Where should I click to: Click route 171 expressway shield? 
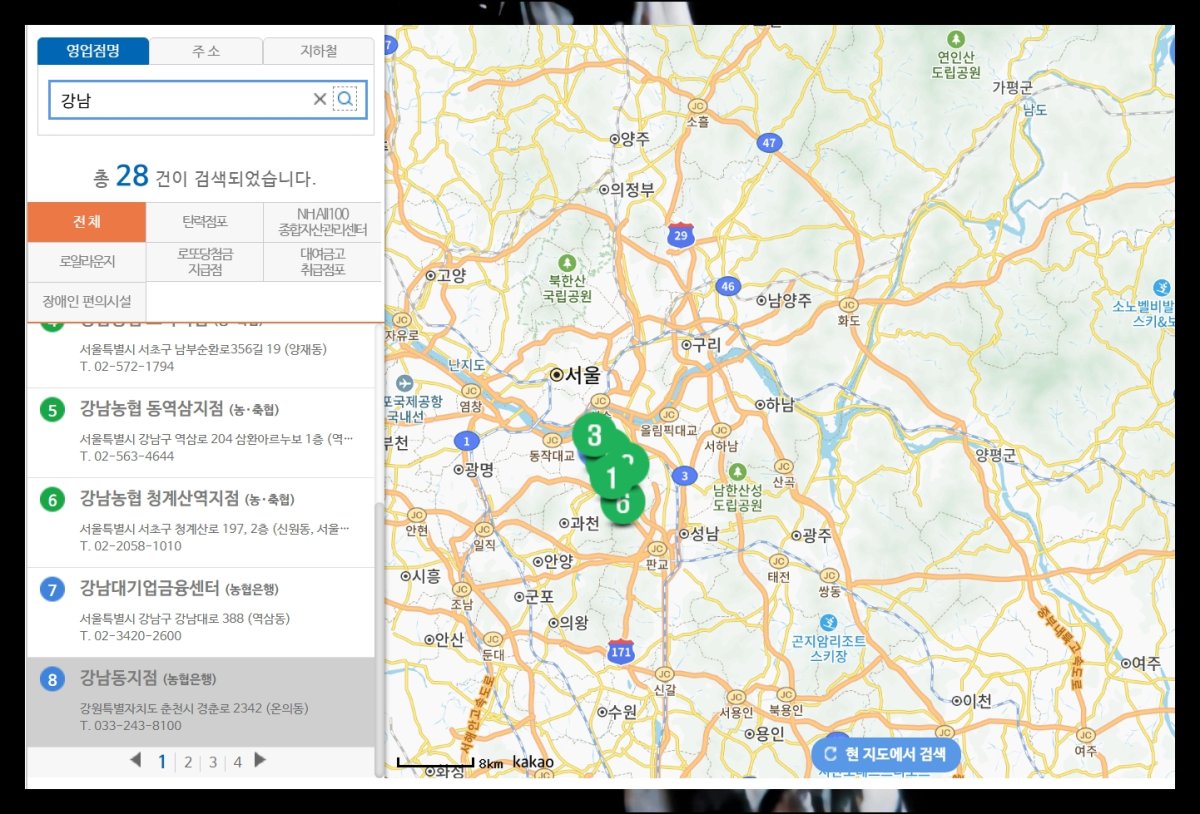[x=620, y=651]
